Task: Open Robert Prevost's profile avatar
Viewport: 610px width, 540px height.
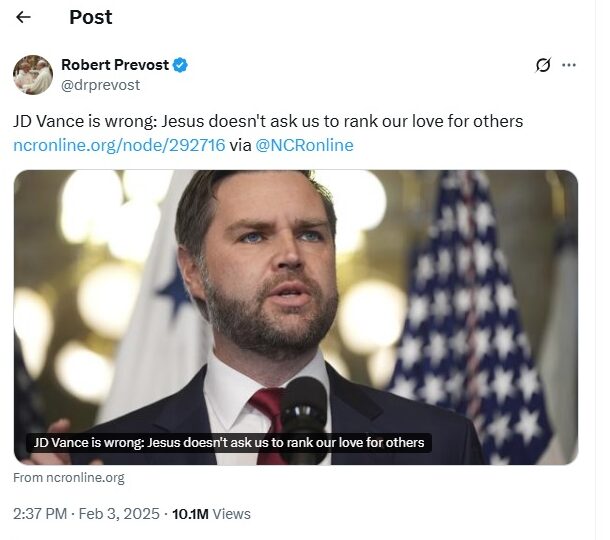Action: [33, 75]
